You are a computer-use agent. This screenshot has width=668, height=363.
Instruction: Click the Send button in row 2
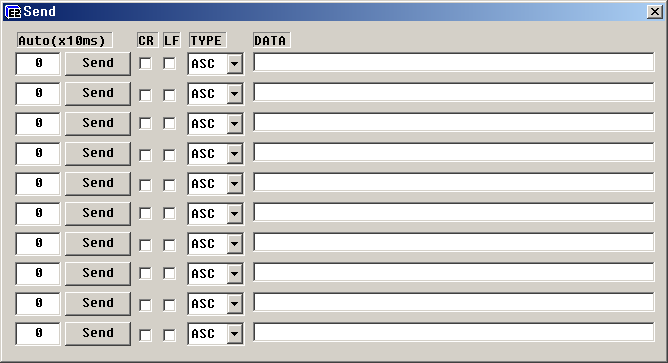[98, 93]
